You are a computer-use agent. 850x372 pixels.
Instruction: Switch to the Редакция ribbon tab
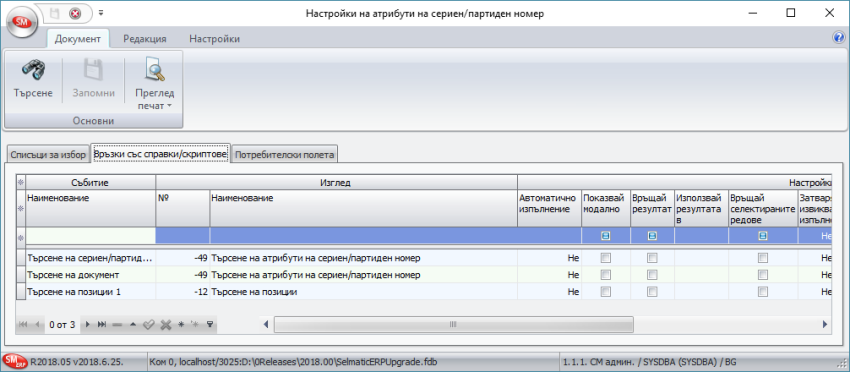tap(145, 39)
